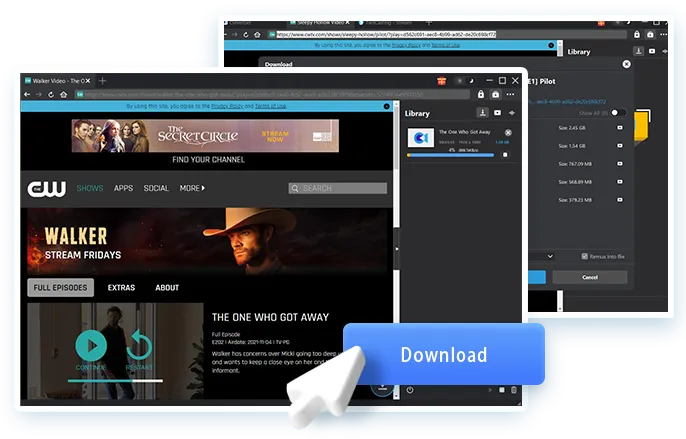Screen dimensions: 686x439
Task: Open the SOCIAL menu item
Action: tap(156, 188)
